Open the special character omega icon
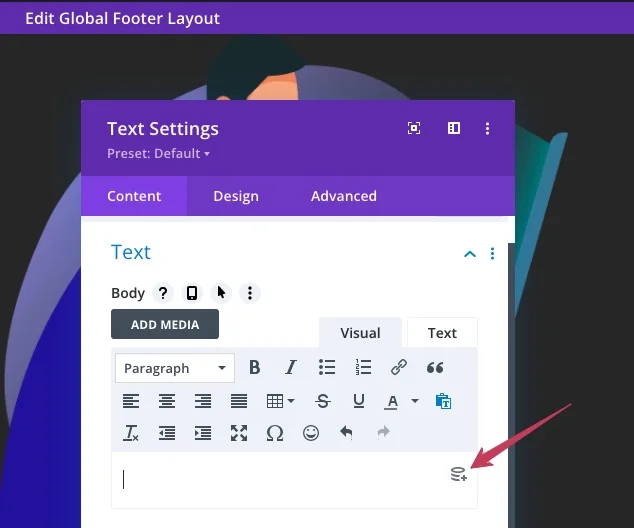Screen dimensions: 634x528 [275, 433]
